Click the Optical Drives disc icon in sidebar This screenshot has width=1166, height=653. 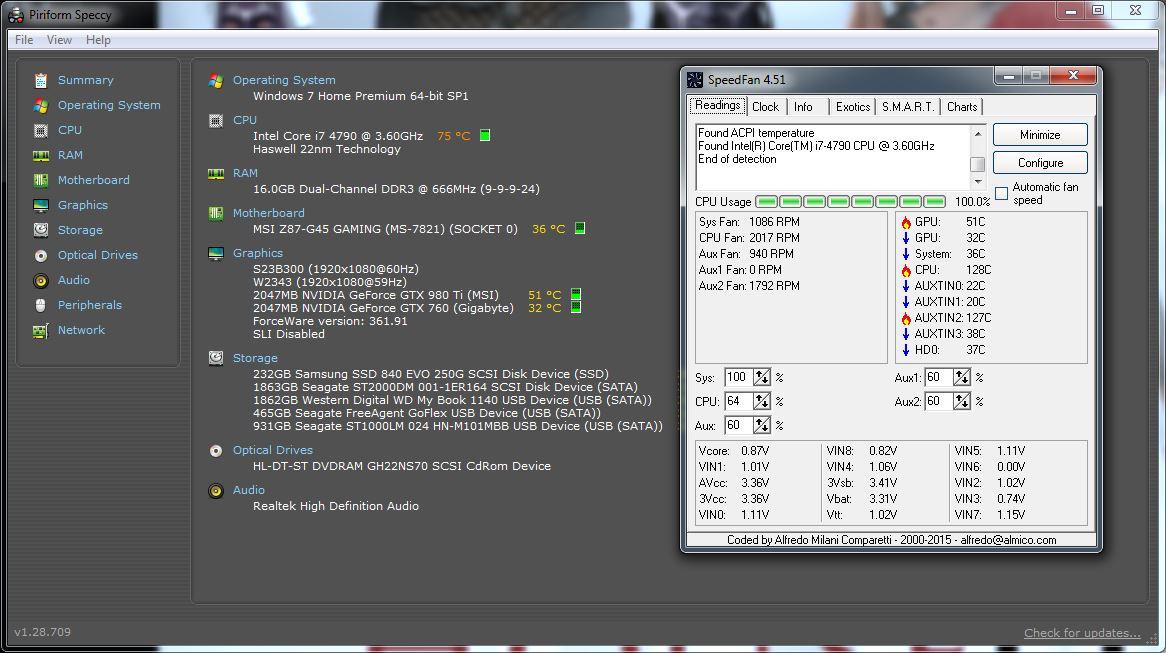click(x=41, y=255)
